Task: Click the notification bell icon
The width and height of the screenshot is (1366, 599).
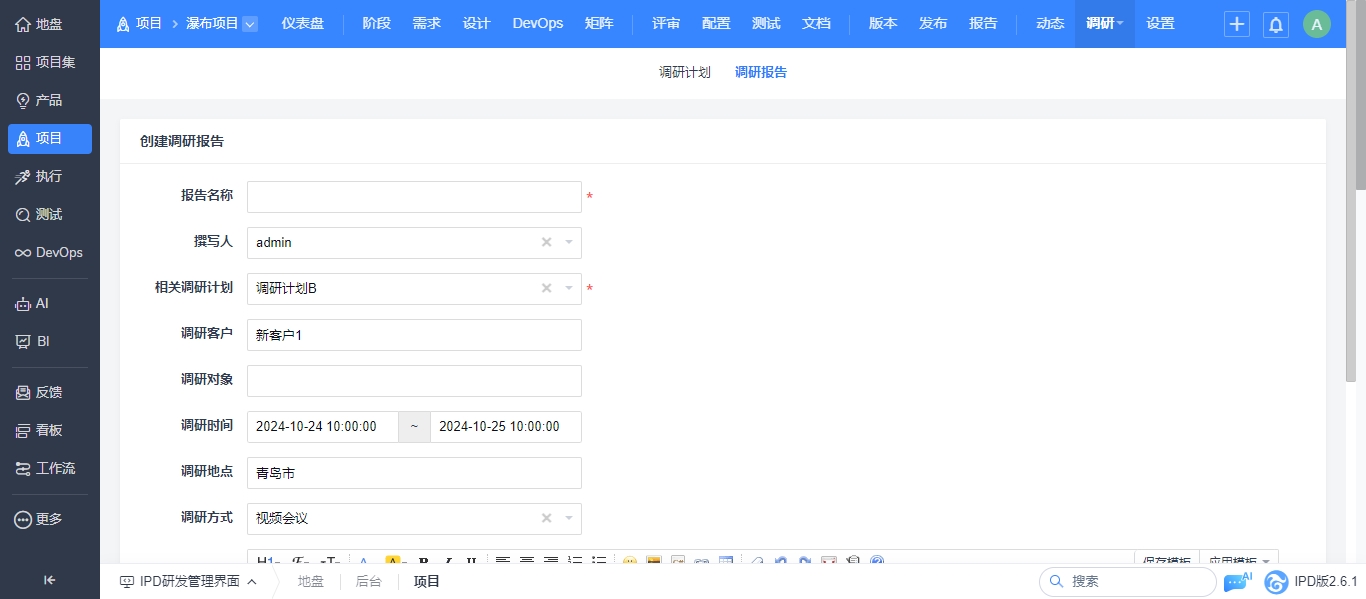Action: 1276,25
